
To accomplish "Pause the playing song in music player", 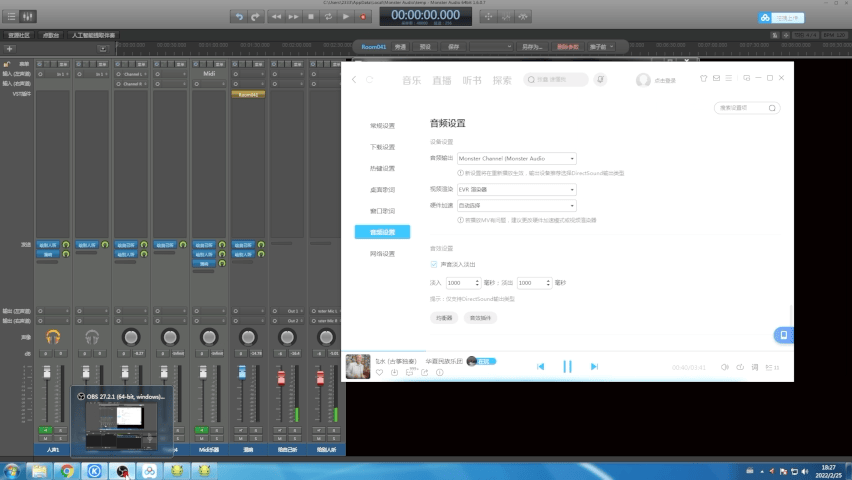I will click(567, 366).
